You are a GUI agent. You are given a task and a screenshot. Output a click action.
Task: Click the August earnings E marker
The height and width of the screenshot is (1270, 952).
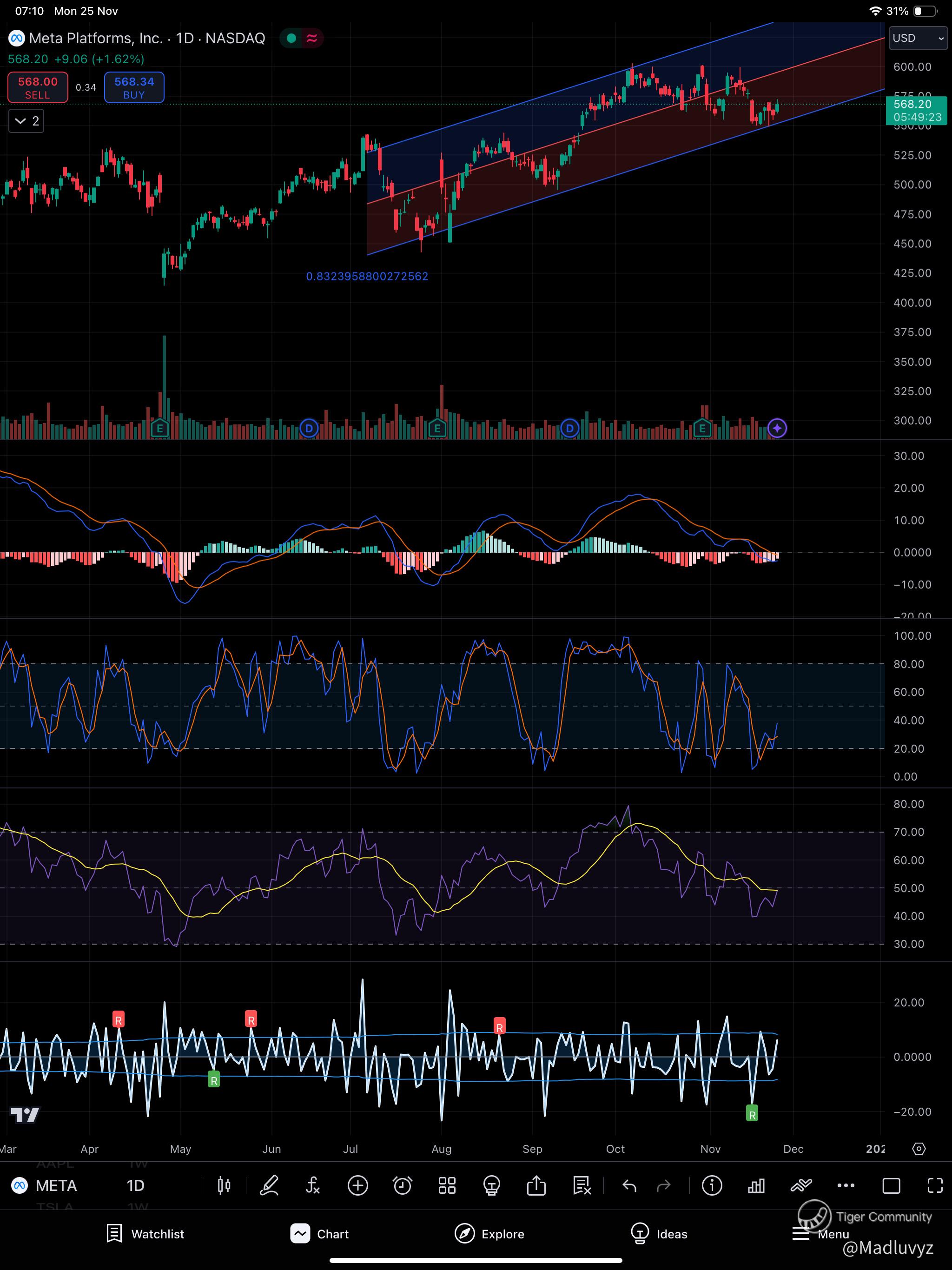(437, 428)
